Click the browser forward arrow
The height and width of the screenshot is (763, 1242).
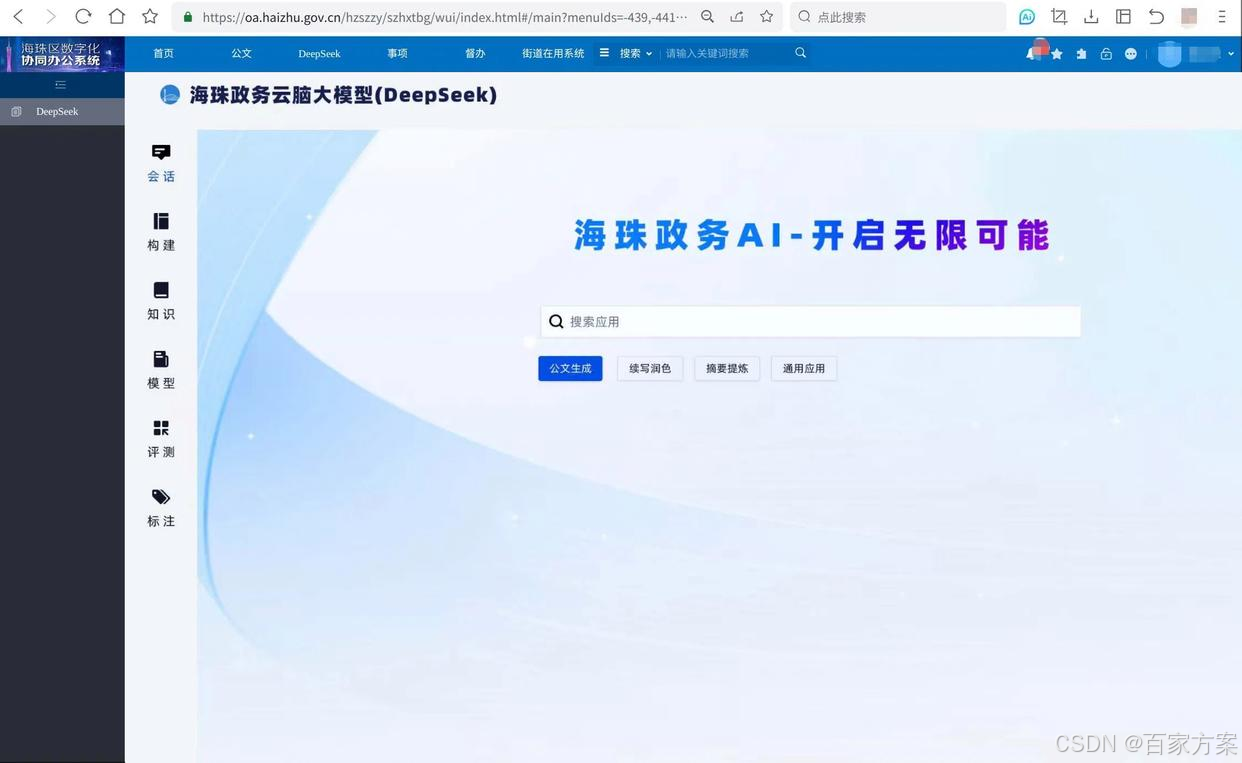[x=51, y=16]
